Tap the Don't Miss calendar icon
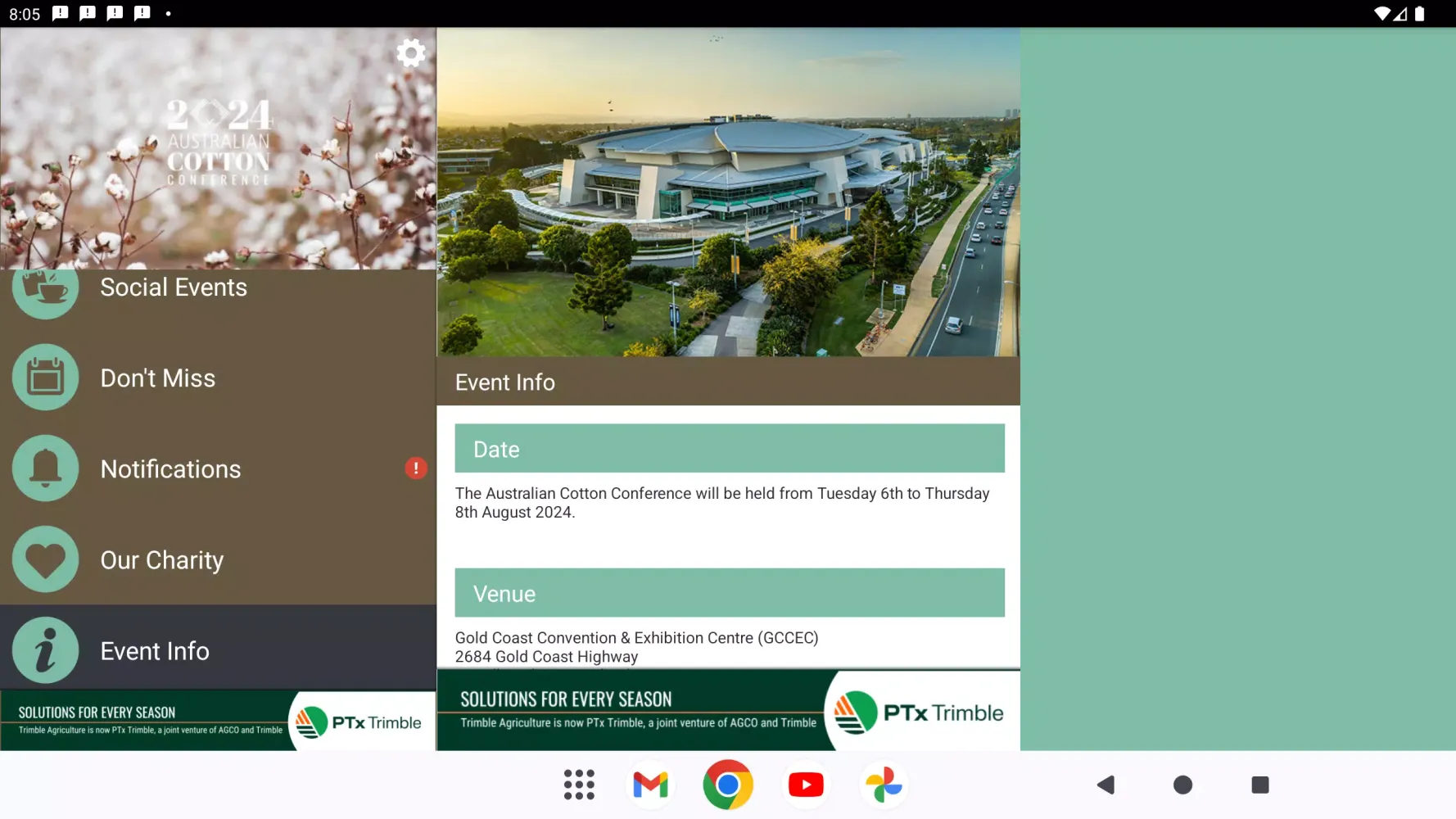Image resolution: width=1456 pixels, height=819 pixels. (x=45, y=377)
